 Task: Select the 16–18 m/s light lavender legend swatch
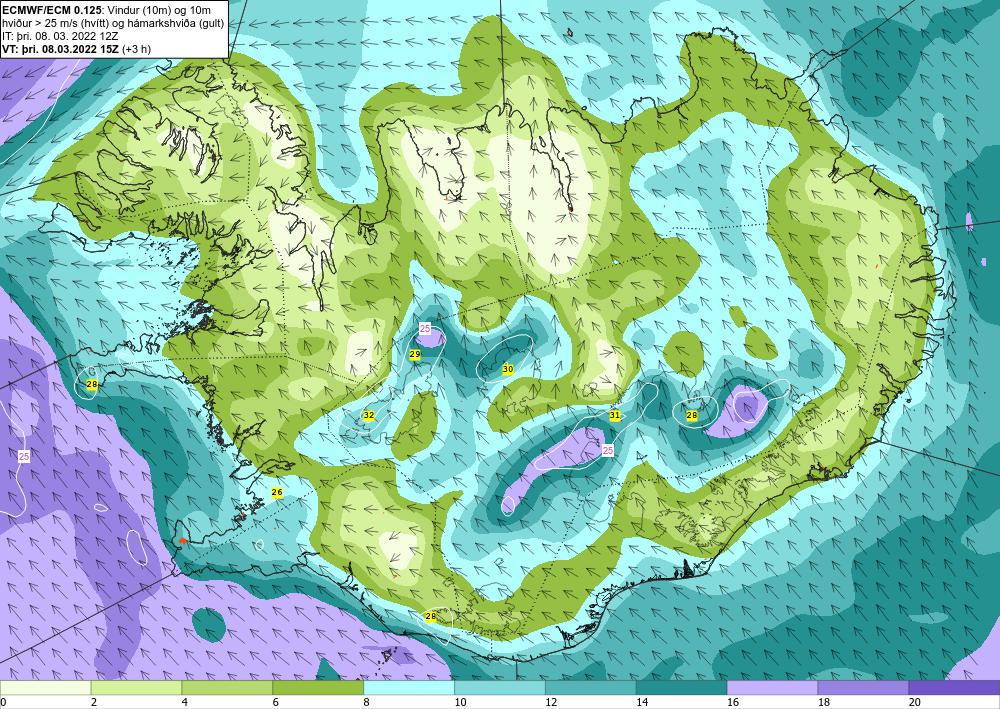pos(772,688)
